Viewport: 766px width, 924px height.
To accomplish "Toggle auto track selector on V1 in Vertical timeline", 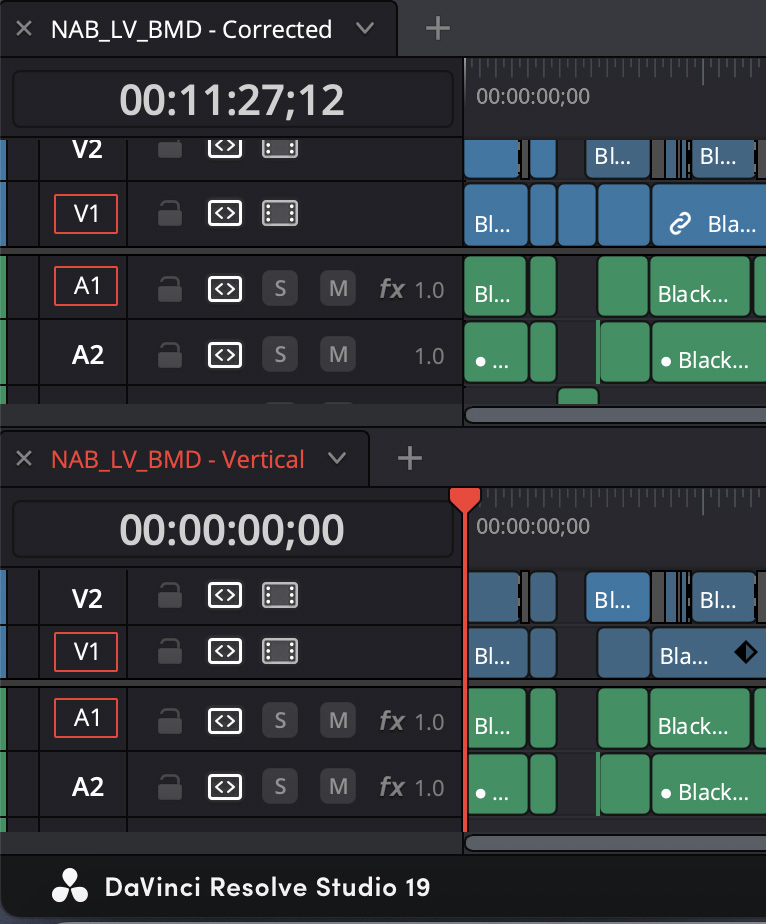I will pos(224,651).
